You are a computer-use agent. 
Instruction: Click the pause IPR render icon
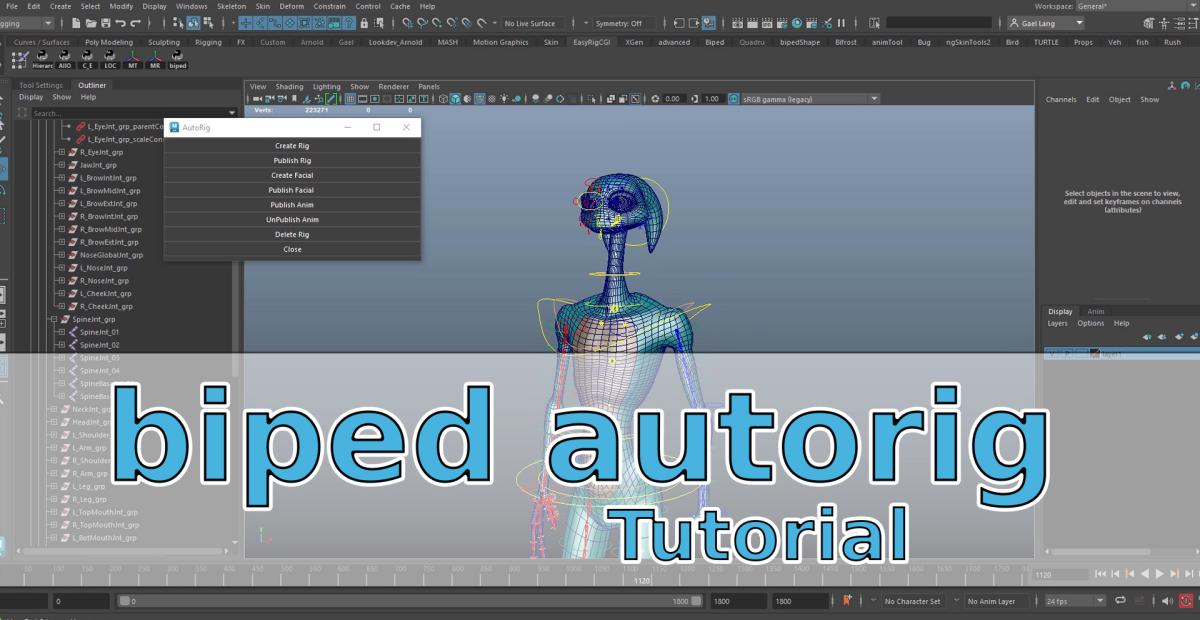click(x=841, y=23)
